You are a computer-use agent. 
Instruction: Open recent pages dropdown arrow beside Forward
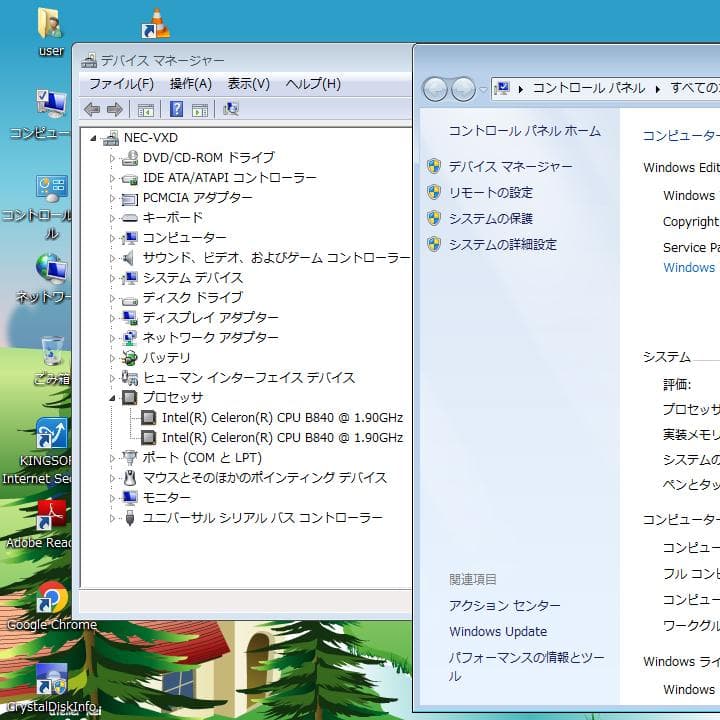coord(483,89)
